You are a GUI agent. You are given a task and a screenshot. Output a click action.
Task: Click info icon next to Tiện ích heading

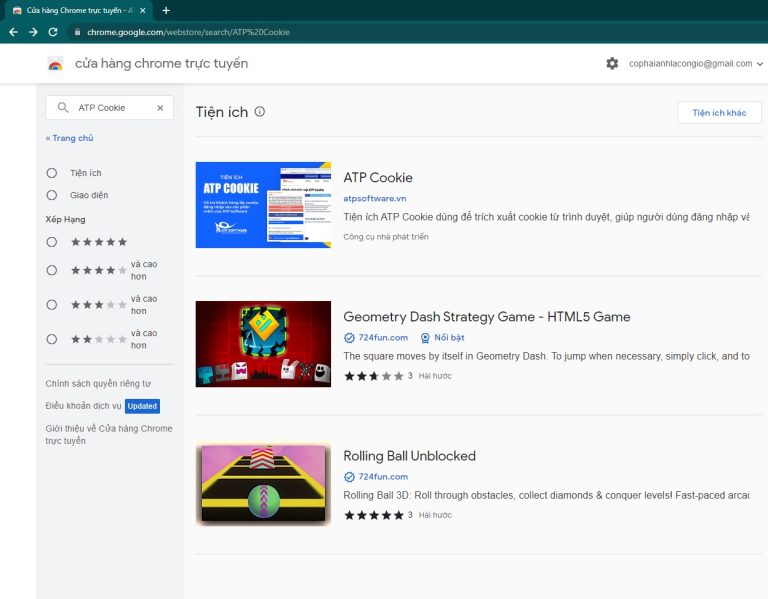click(260, 112)
